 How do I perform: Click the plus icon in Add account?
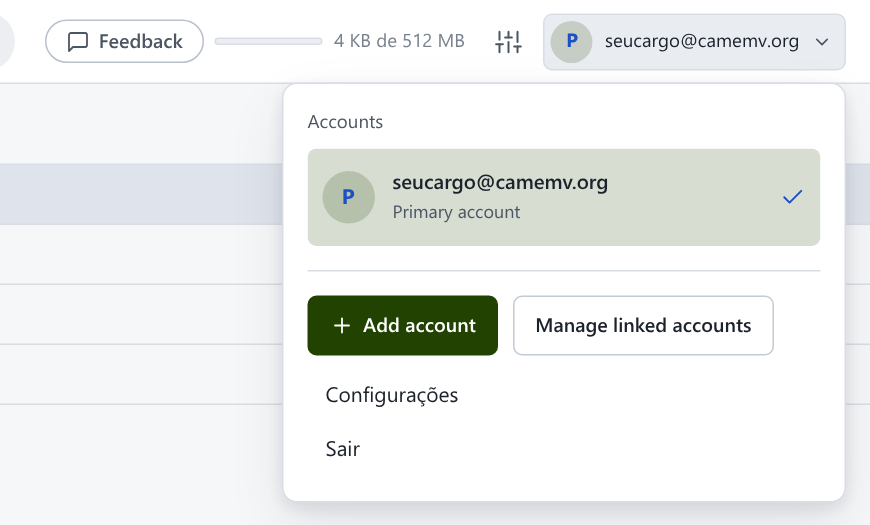tap(342, 326)
